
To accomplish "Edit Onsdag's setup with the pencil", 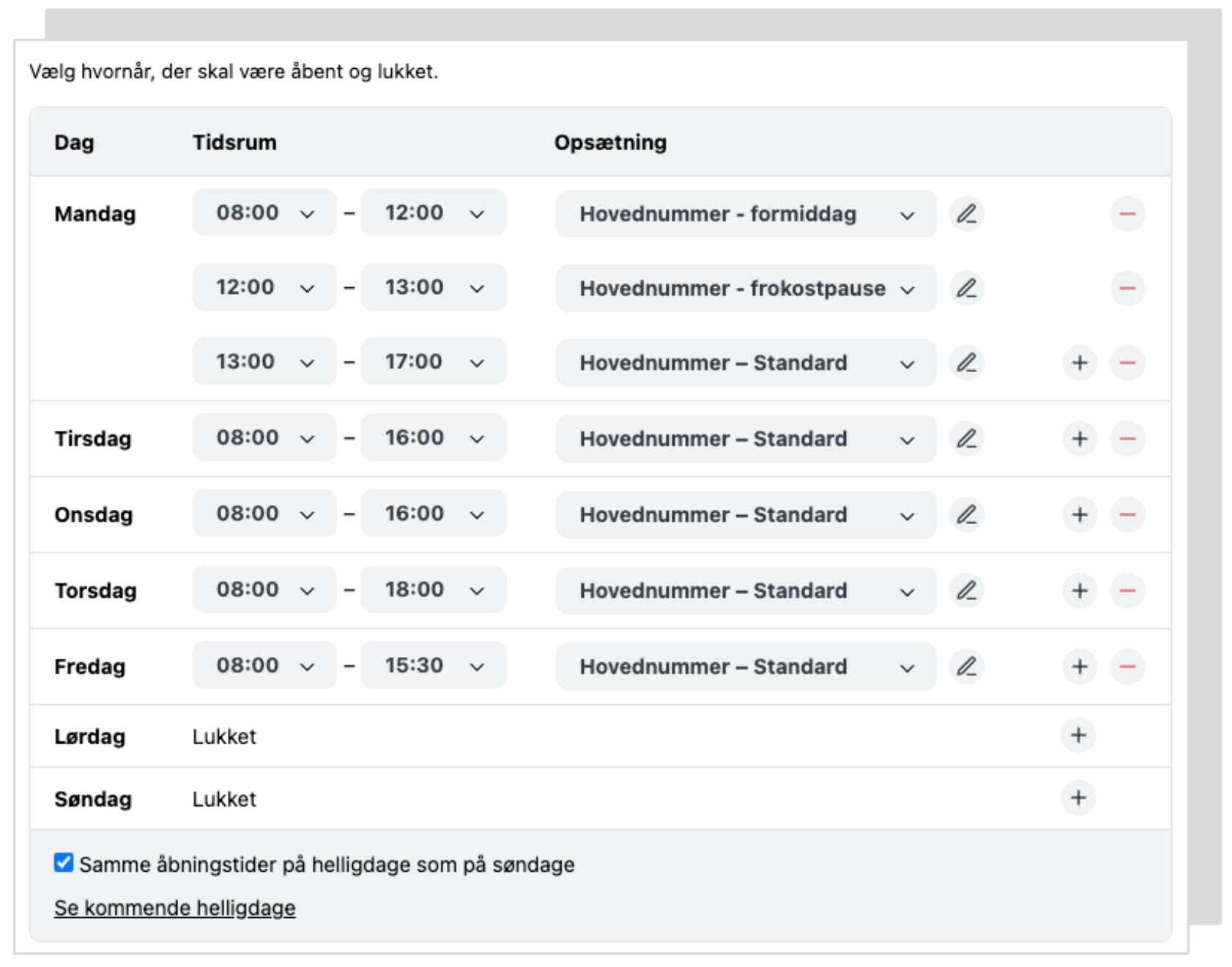I will [966, 514].
